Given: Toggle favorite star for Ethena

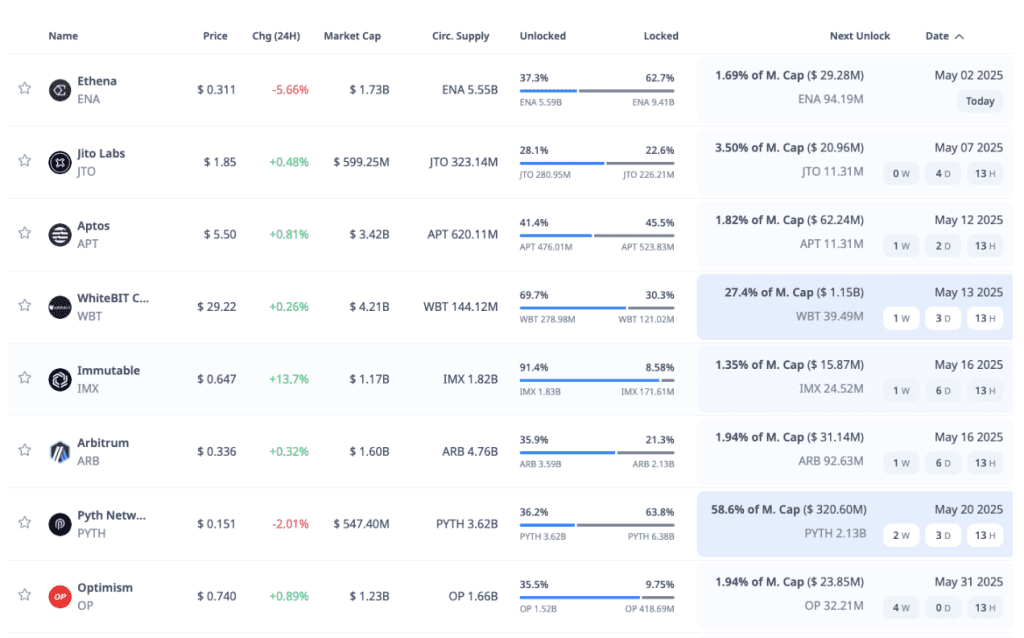Looking at the screenshot, I should pos(25,88).
